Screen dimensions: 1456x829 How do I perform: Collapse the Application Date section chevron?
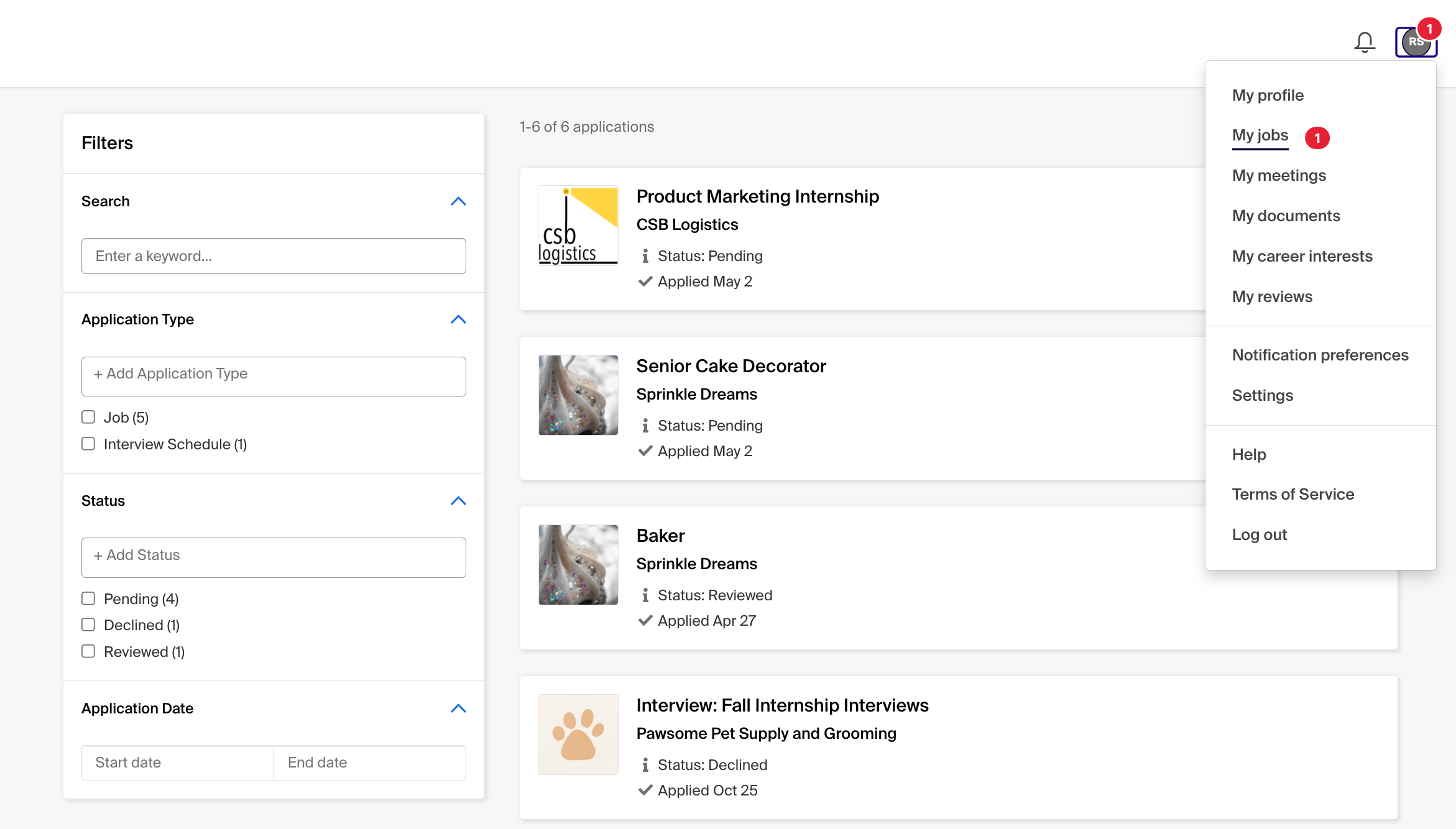click(458, 708)
